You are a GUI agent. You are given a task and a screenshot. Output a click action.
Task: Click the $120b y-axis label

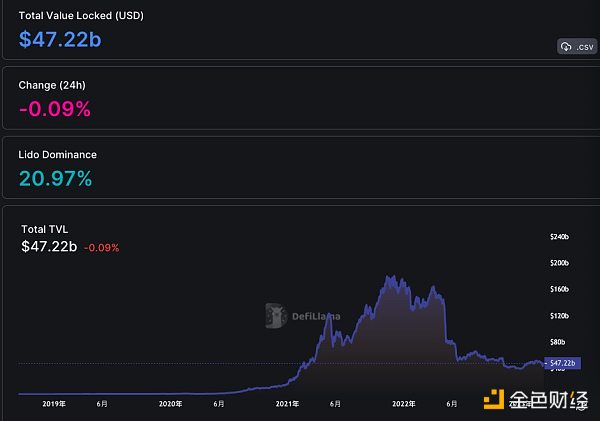click(x=559, y=316)
